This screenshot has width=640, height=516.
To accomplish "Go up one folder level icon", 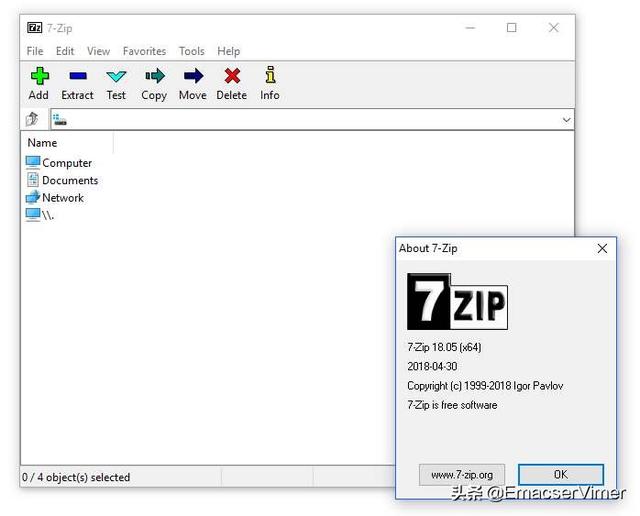I will (32, 119).
